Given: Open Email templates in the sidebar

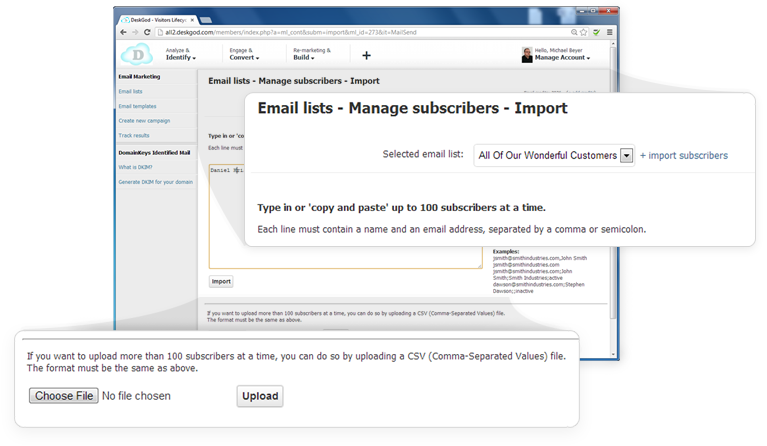Looking at the screenshot, I should 137,106.
